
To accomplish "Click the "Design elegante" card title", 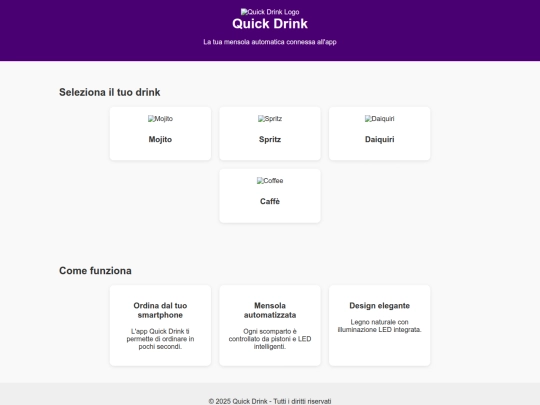I will coord(379,305).
